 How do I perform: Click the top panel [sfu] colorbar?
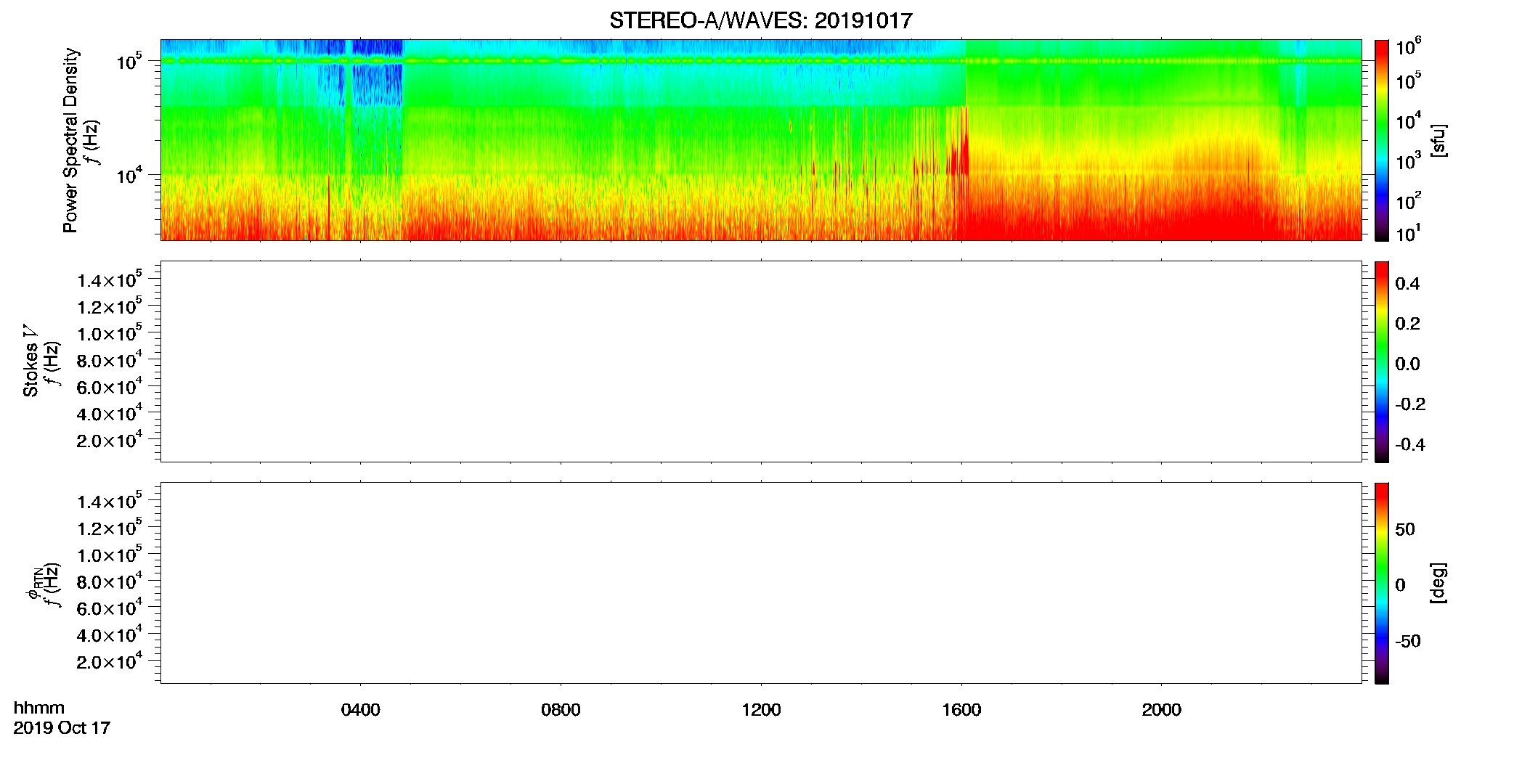point(1382,140)
